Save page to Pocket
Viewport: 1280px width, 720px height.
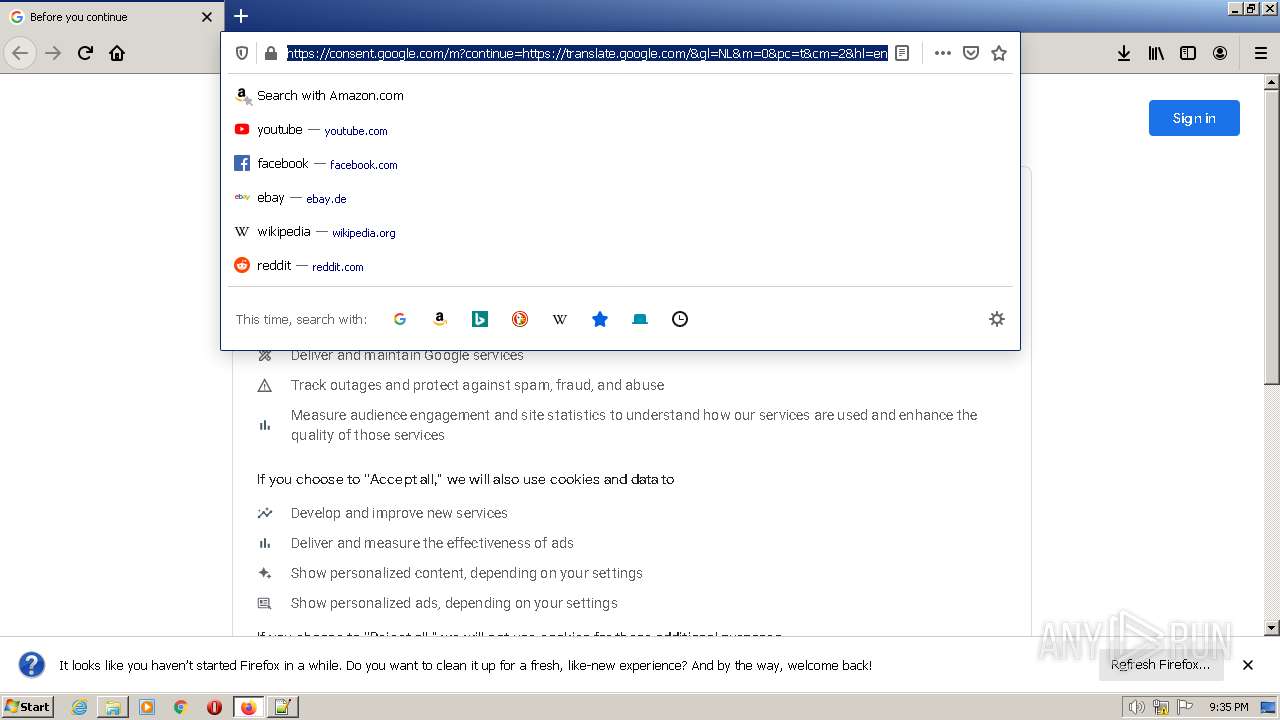(970, 53)
